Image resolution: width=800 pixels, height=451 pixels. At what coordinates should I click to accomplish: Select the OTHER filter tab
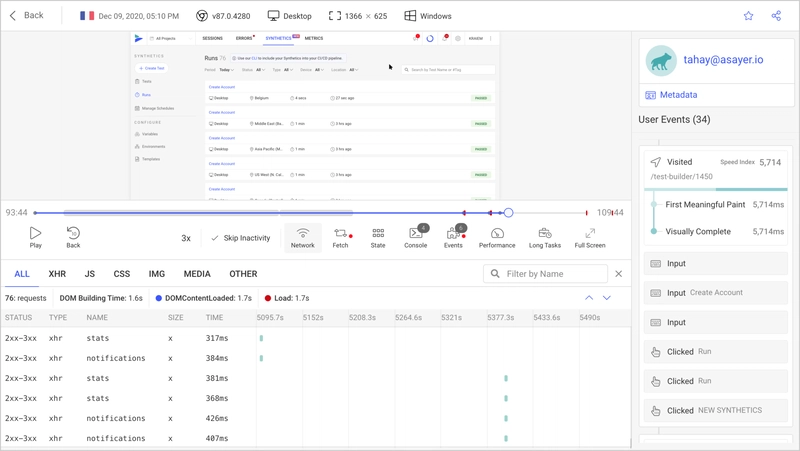click(243, 274)
